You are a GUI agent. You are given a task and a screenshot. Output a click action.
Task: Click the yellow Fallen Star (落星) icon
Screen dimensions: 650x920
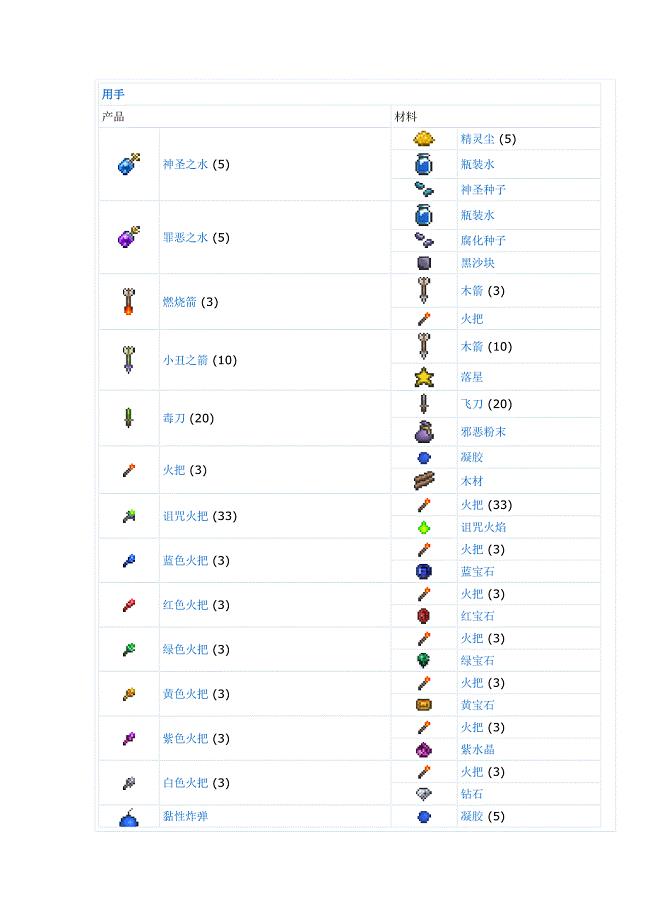click(x=424, y=377)
